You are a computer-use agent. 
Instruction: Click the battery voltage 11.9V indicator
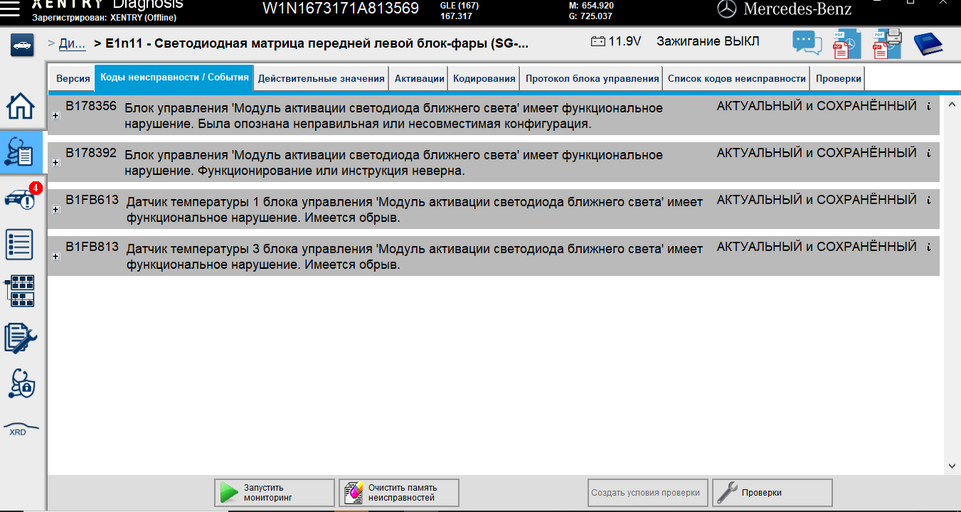[616, 42]
